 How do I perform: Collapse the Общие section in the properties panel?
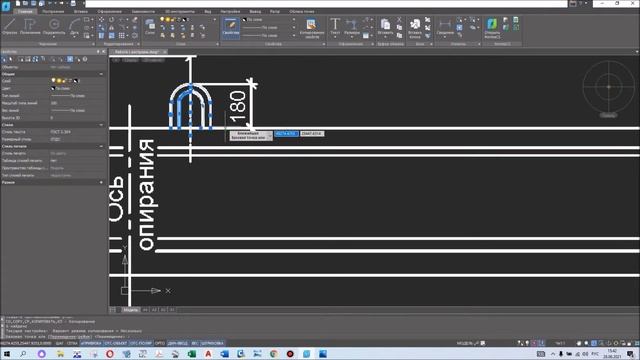click(x=101, y=74)
